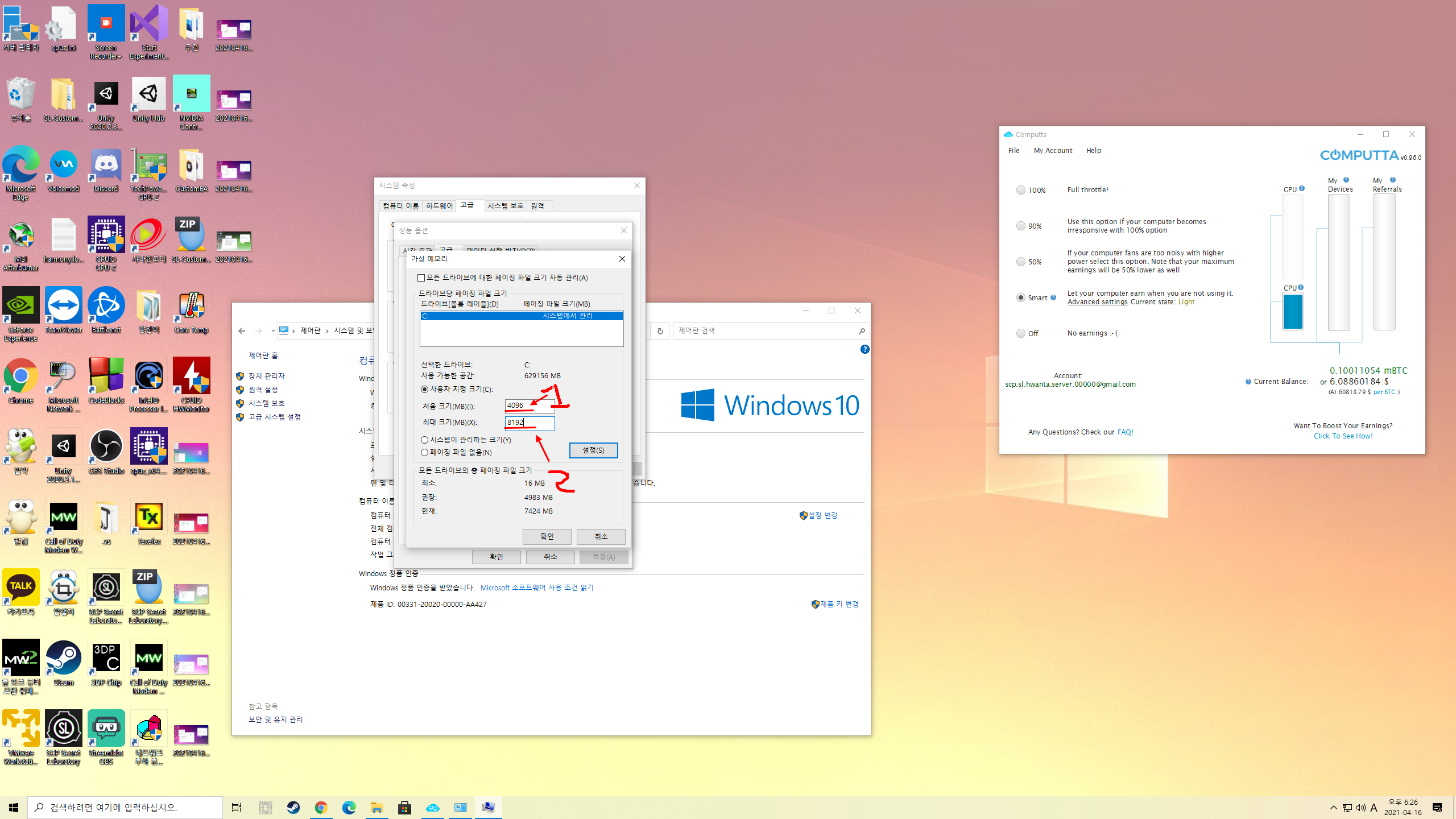Open Screen Recorder desktop shortcut

pyautogui.click(x=106, y=32)
